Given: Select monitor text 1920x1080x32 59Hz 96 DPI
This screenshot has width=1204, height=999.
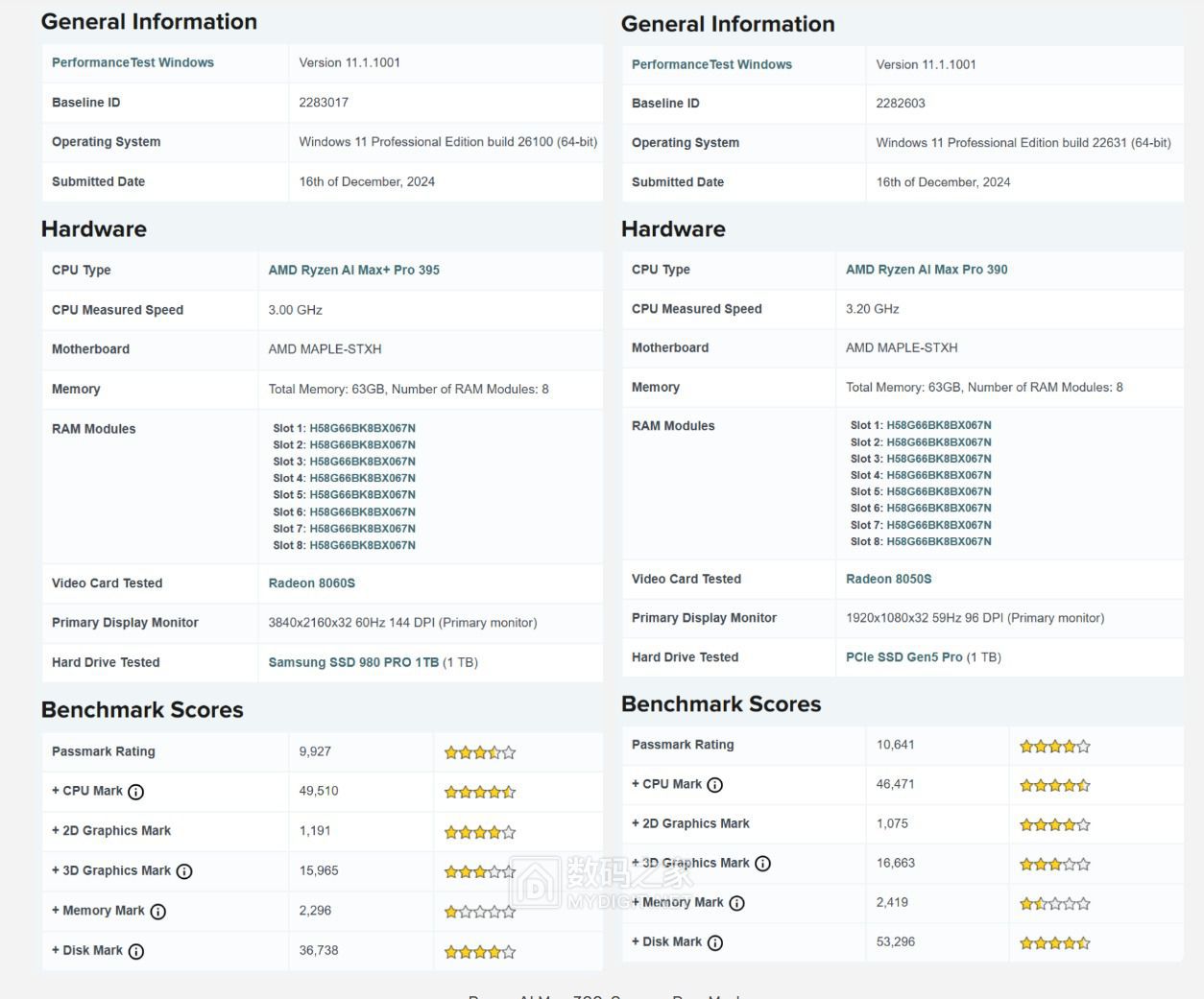Looking at the screenshot, I should pyautogui.click(x=975, y=618).
